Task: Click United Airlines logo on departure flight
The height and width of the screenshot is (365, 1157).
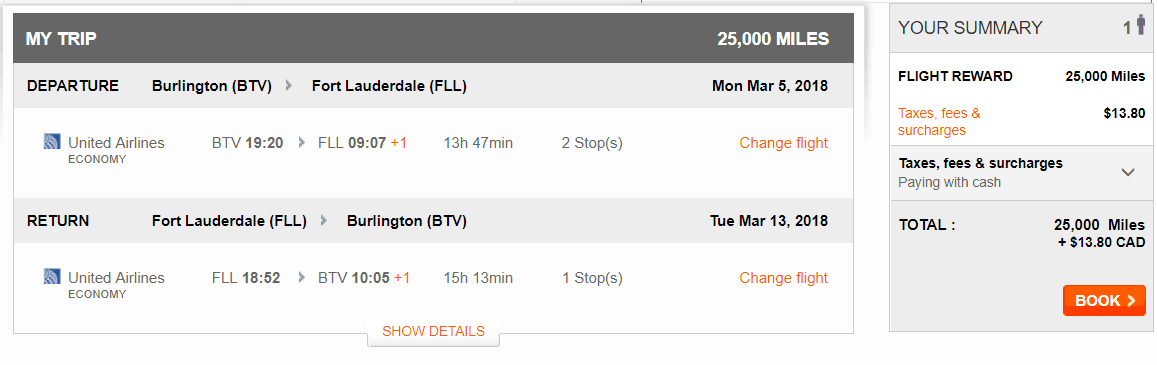Action: coord(52,142)
